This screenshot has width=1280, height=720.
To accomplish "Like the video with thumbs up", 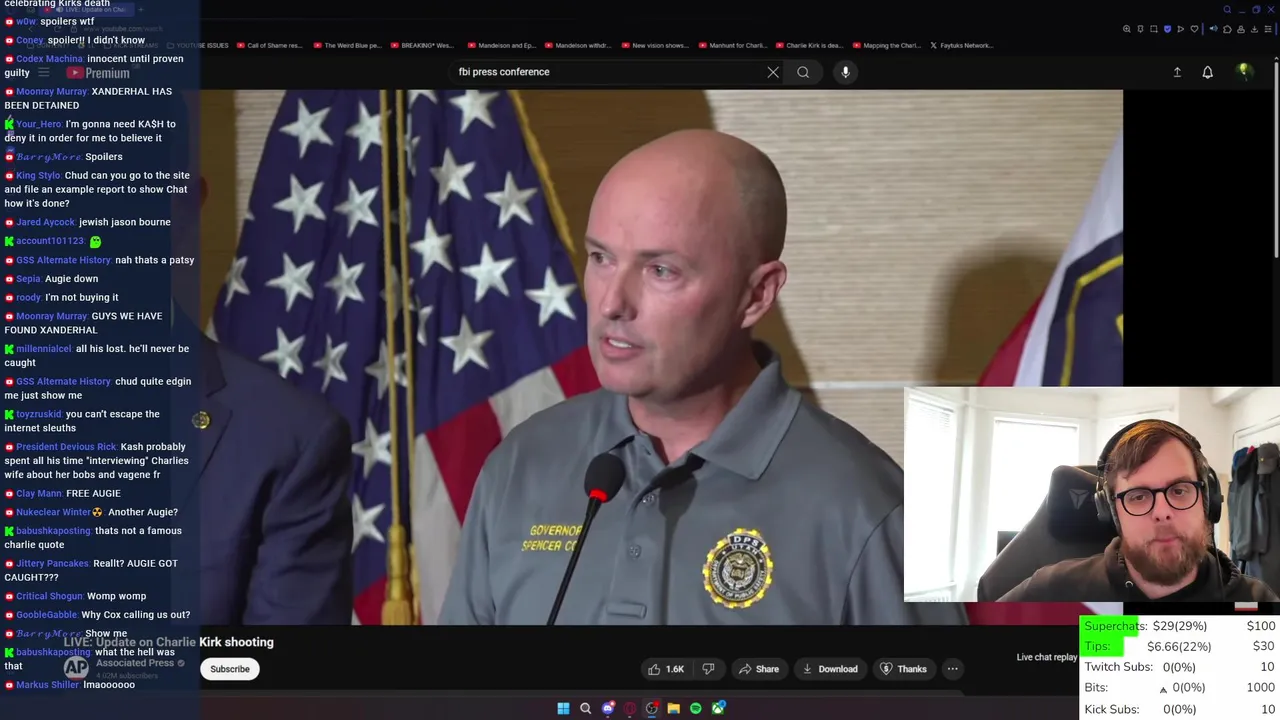I will click(x=654, y=669).
